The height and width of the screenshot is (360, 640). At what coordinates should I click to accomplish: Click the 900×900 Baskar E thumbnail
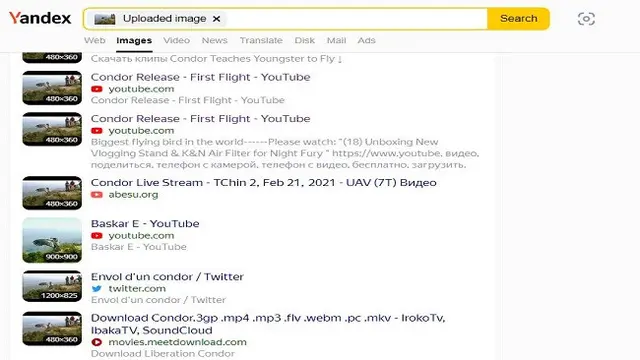point(52,240)
